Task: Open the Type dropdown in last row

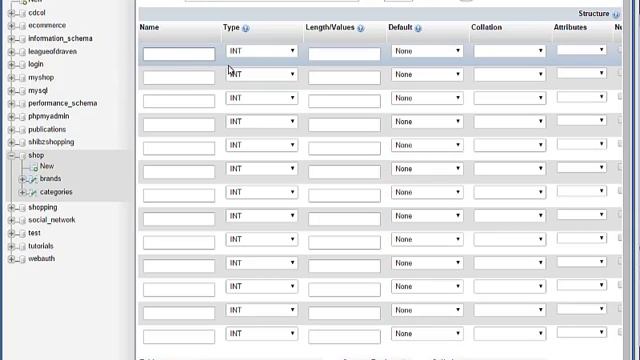Action: 262,333
